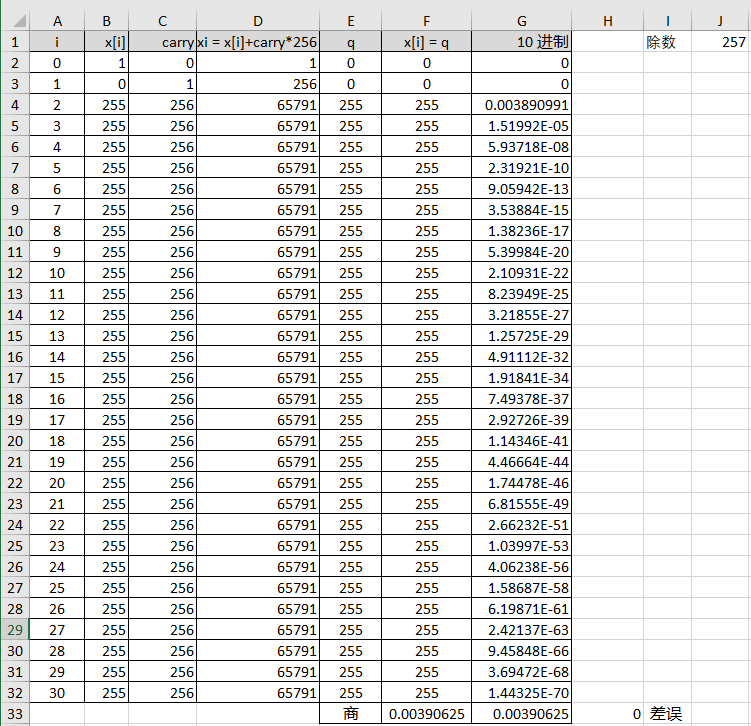Click the error value 0 in row 33

pos(607,714)
